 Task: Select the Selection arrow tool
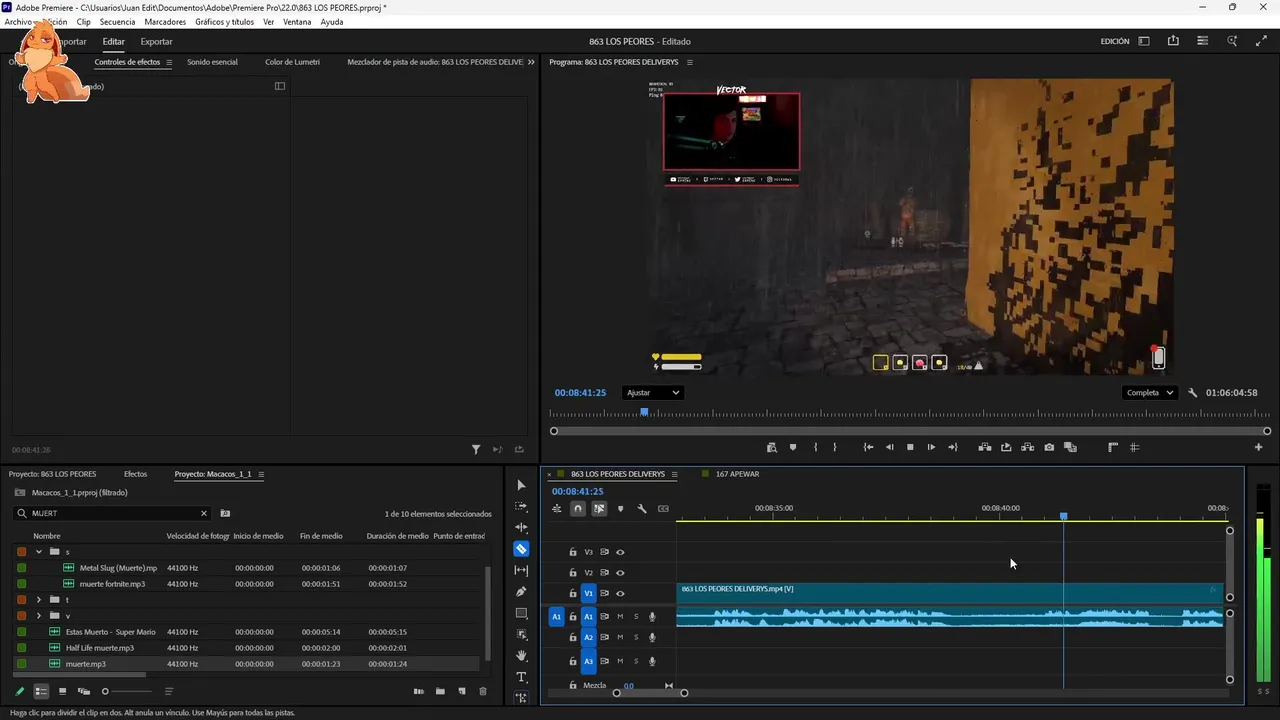coord(521,485)
